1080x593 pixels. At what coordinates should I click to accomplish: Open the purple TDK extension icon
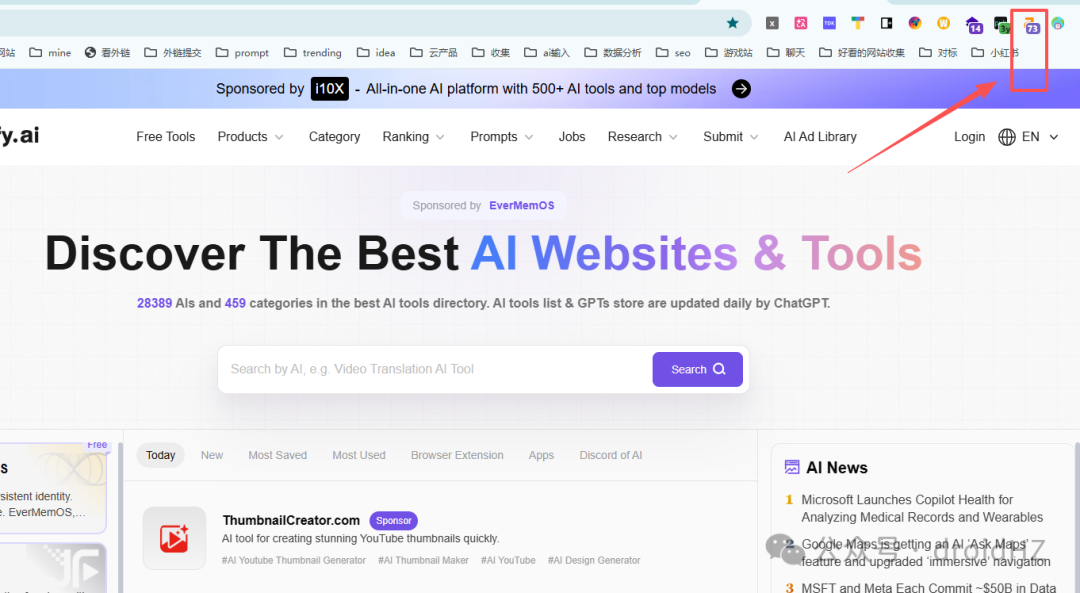[829, 23]
